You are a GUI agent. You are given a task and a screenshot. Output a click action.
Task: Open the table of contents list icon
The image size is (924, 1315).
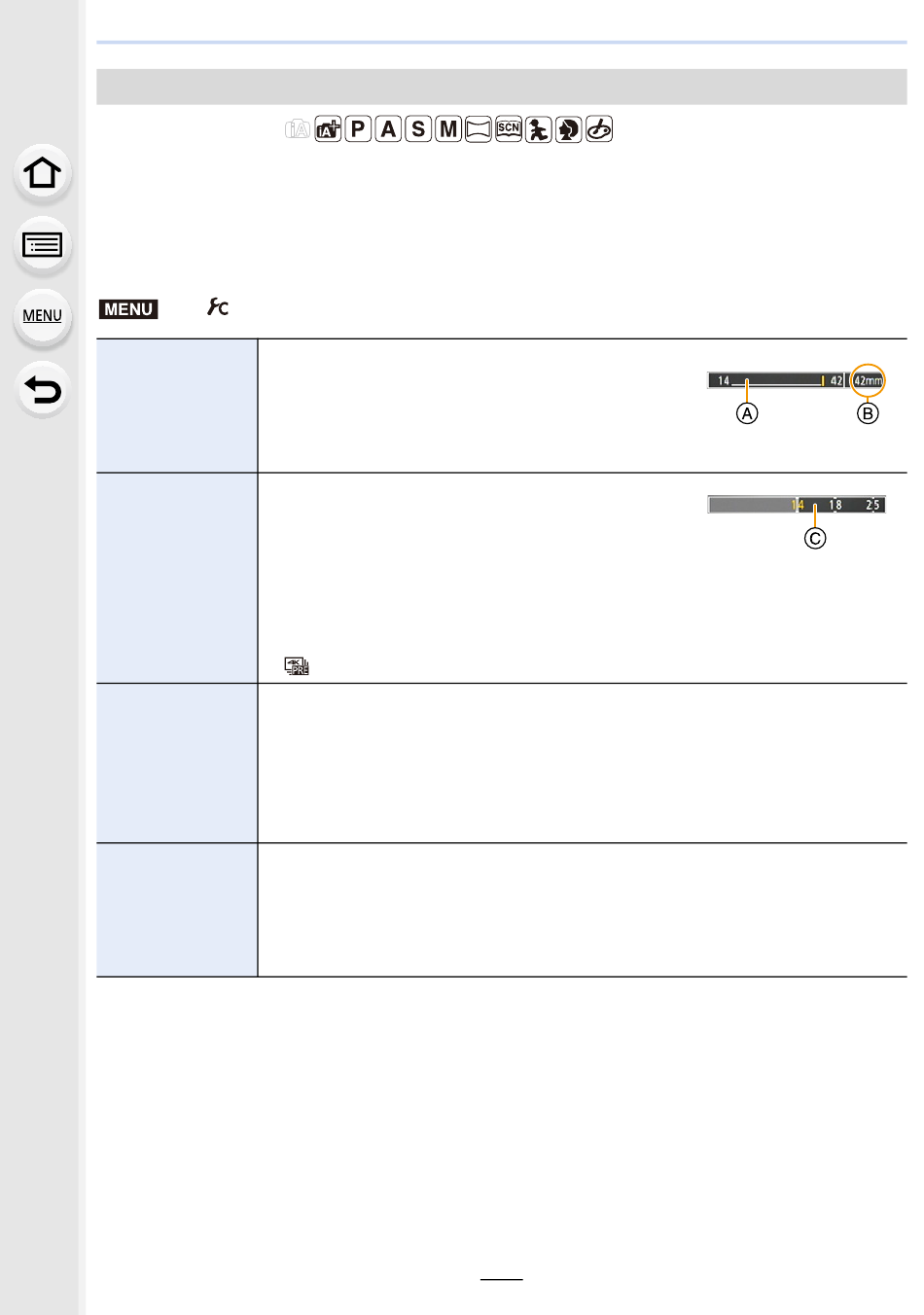42,244
